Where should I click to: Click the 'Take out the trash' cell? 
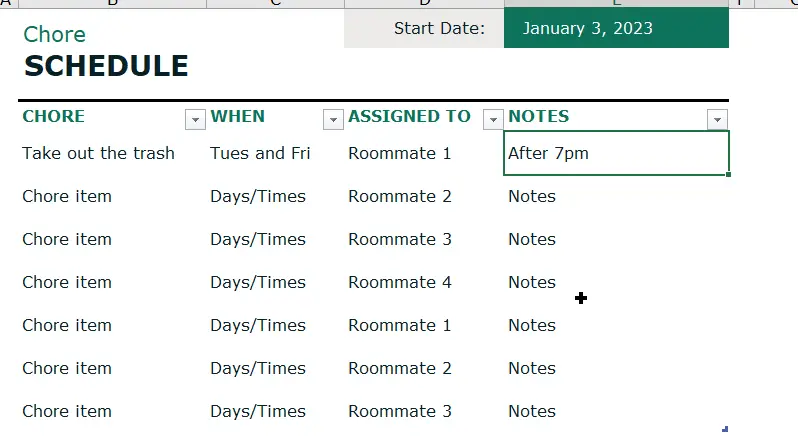pos(98,153)
